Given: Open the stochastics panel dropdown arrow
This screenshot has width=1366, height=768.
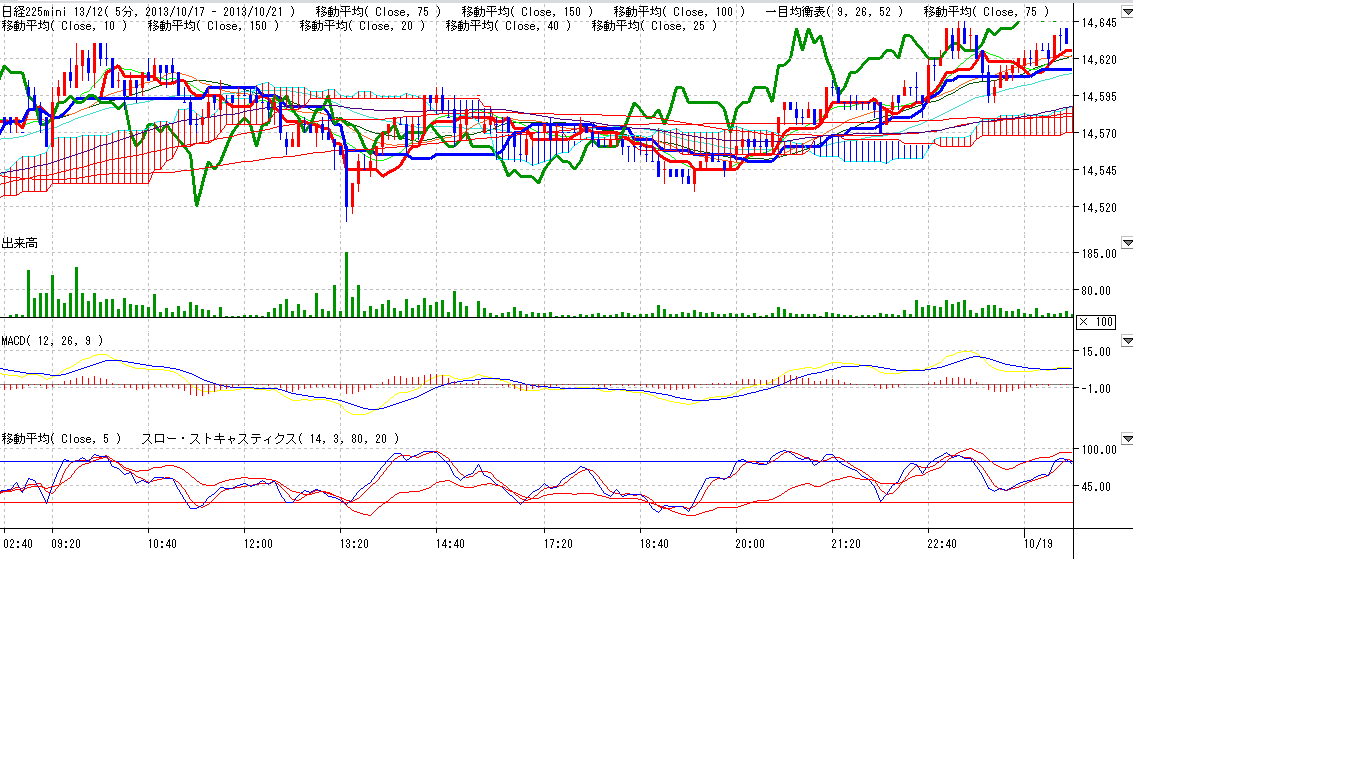Looking at the screenshot, I should pyautogui.click(x=1128, y=439).
